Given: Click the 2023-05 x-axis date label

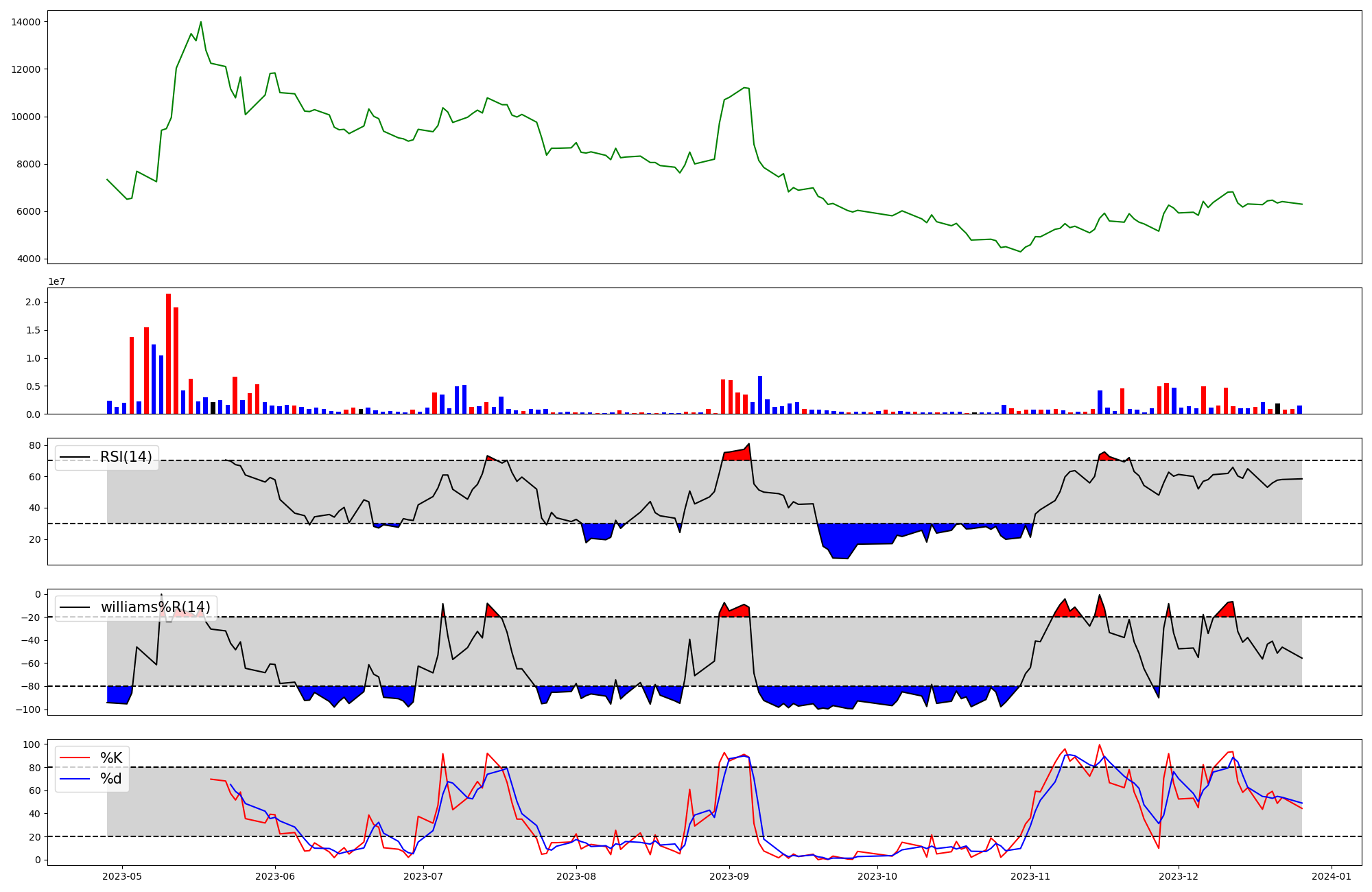Looking at the screenshot, I should click(122, 876).
